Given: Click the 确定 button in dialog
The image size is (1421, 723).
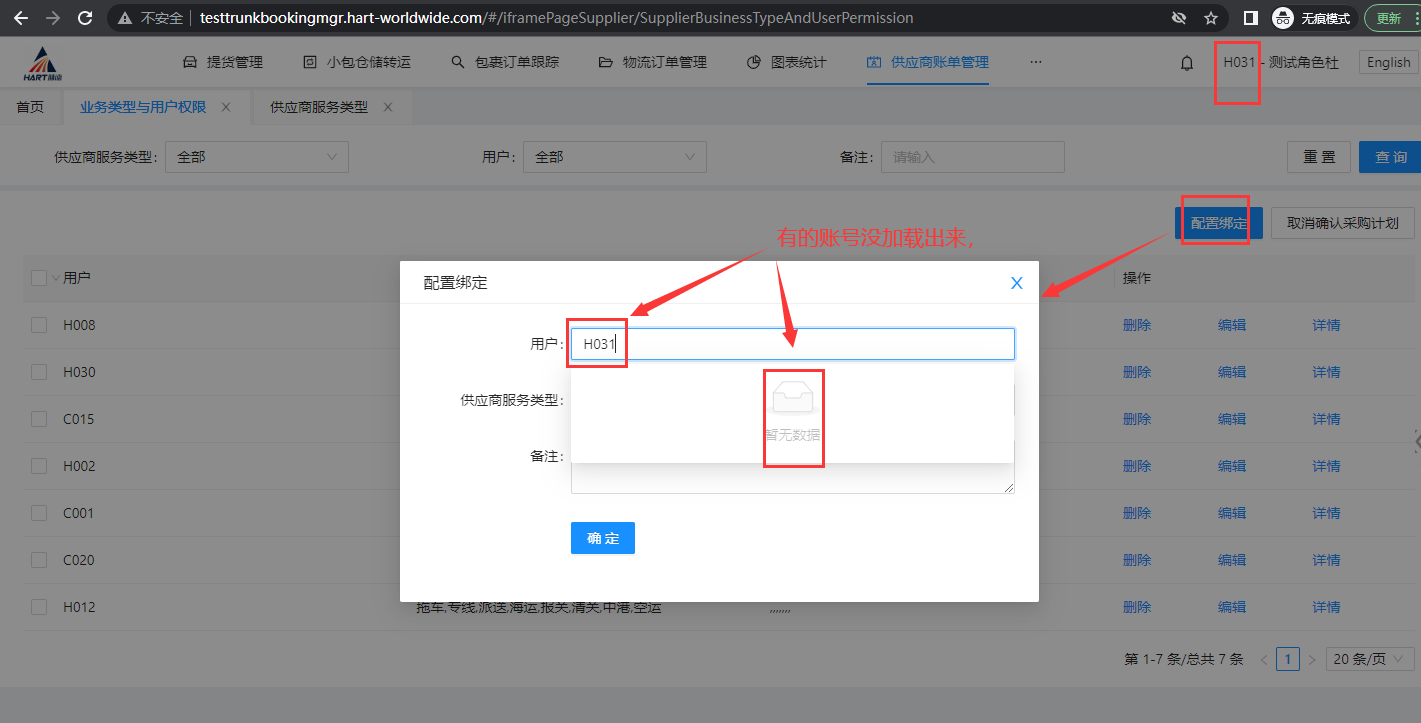Looking at the screenshot, I should 602,538.
